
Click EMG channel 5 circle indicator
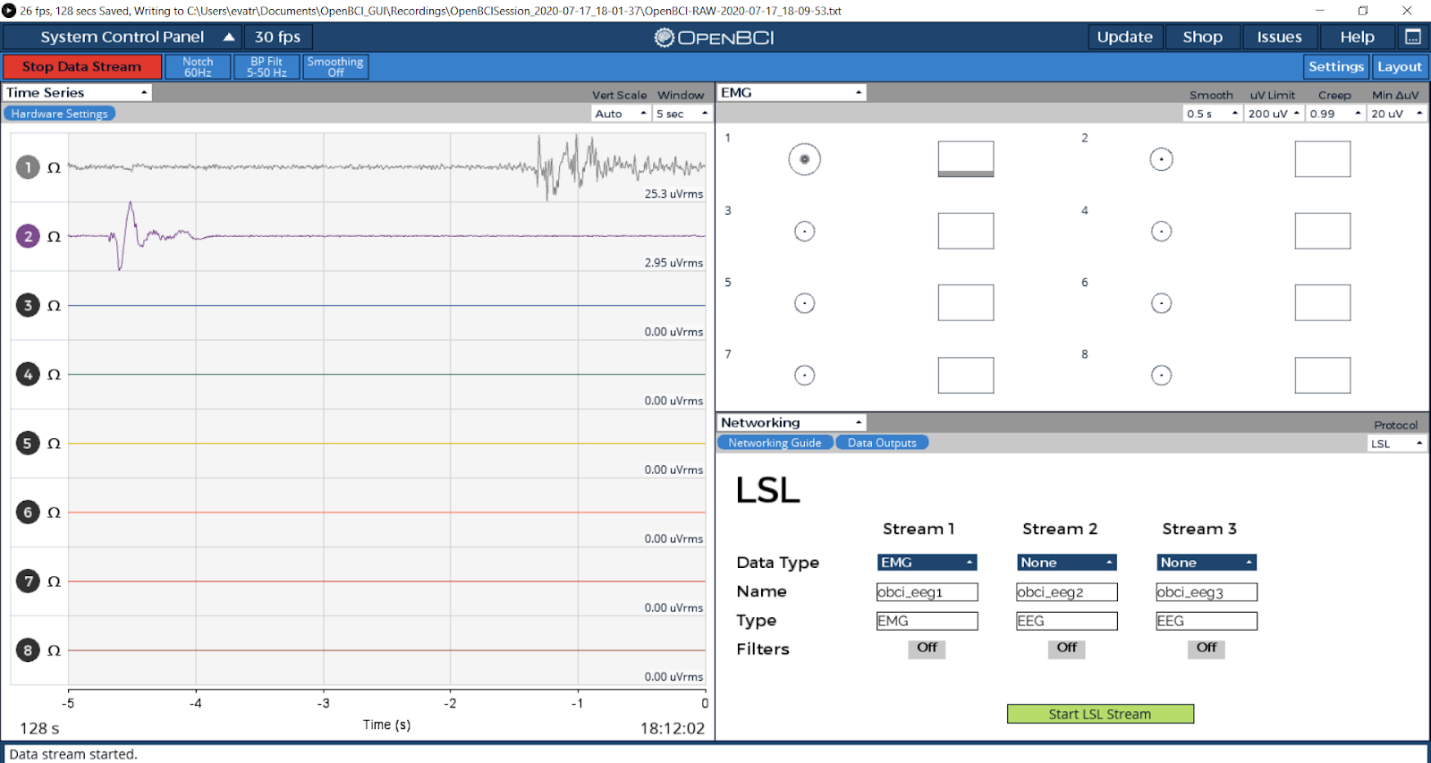pos(804,303)
